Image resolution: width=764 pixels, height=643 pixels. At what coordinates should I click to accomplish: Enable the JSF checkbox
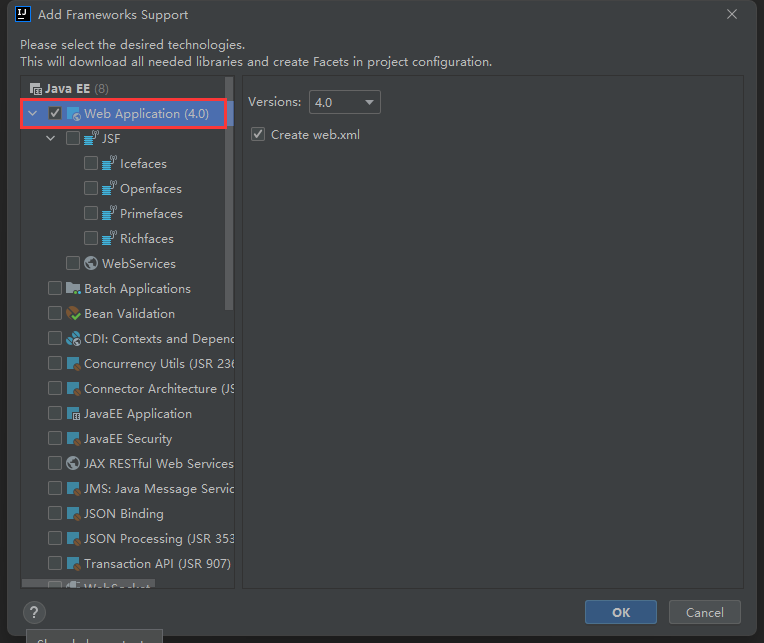tap(73, 138)
